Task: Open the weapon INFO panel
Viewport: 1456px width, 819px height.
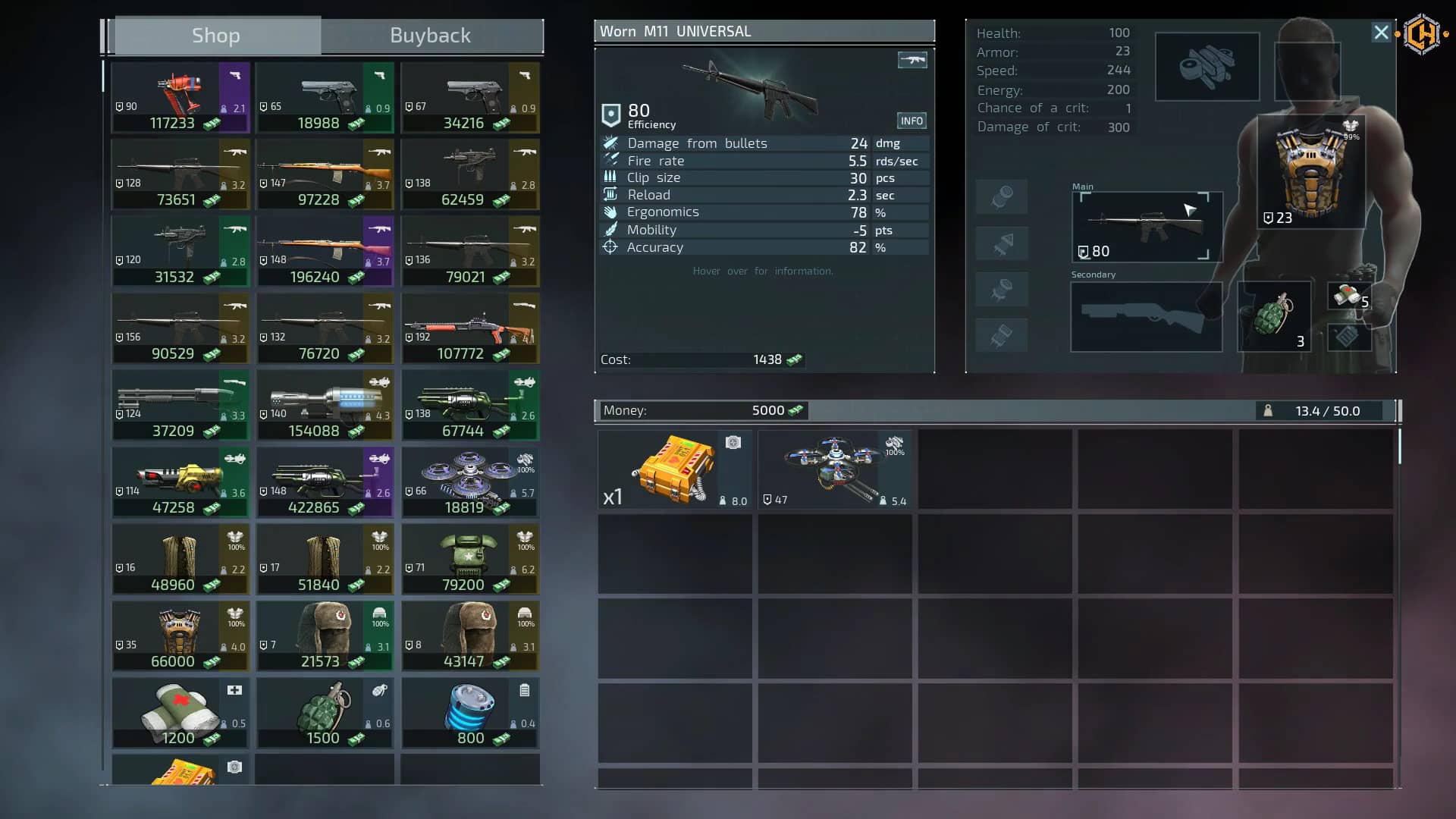Action: coord(912,121)
